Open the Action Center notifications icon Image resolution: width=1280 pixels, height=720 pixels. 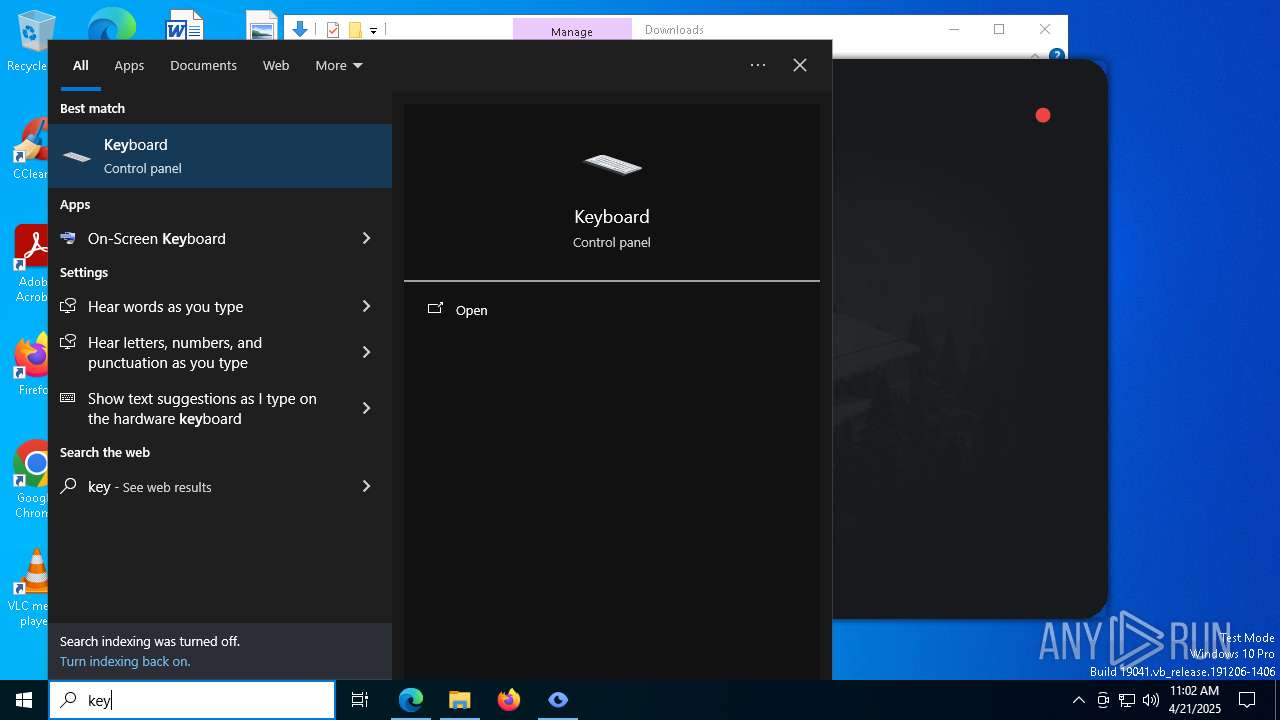tap(1247, 700)
